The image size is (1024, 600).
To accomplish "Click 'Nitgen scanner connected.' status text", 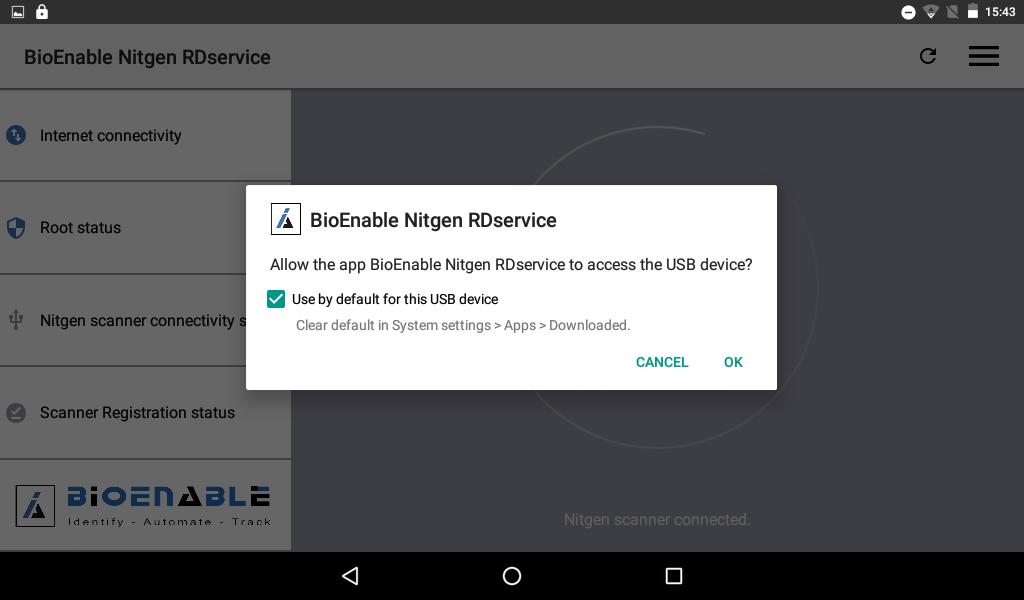I will point(657,520).
